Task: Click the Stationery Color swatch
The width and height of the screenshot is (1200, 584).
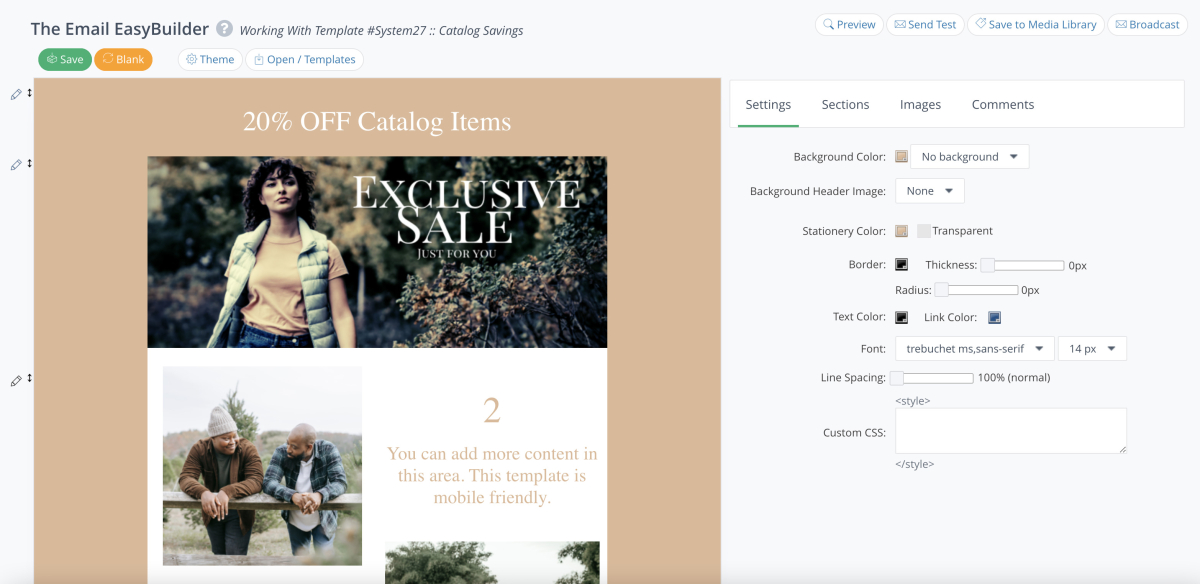Action: pyautogui.click(x=901, y=231)
